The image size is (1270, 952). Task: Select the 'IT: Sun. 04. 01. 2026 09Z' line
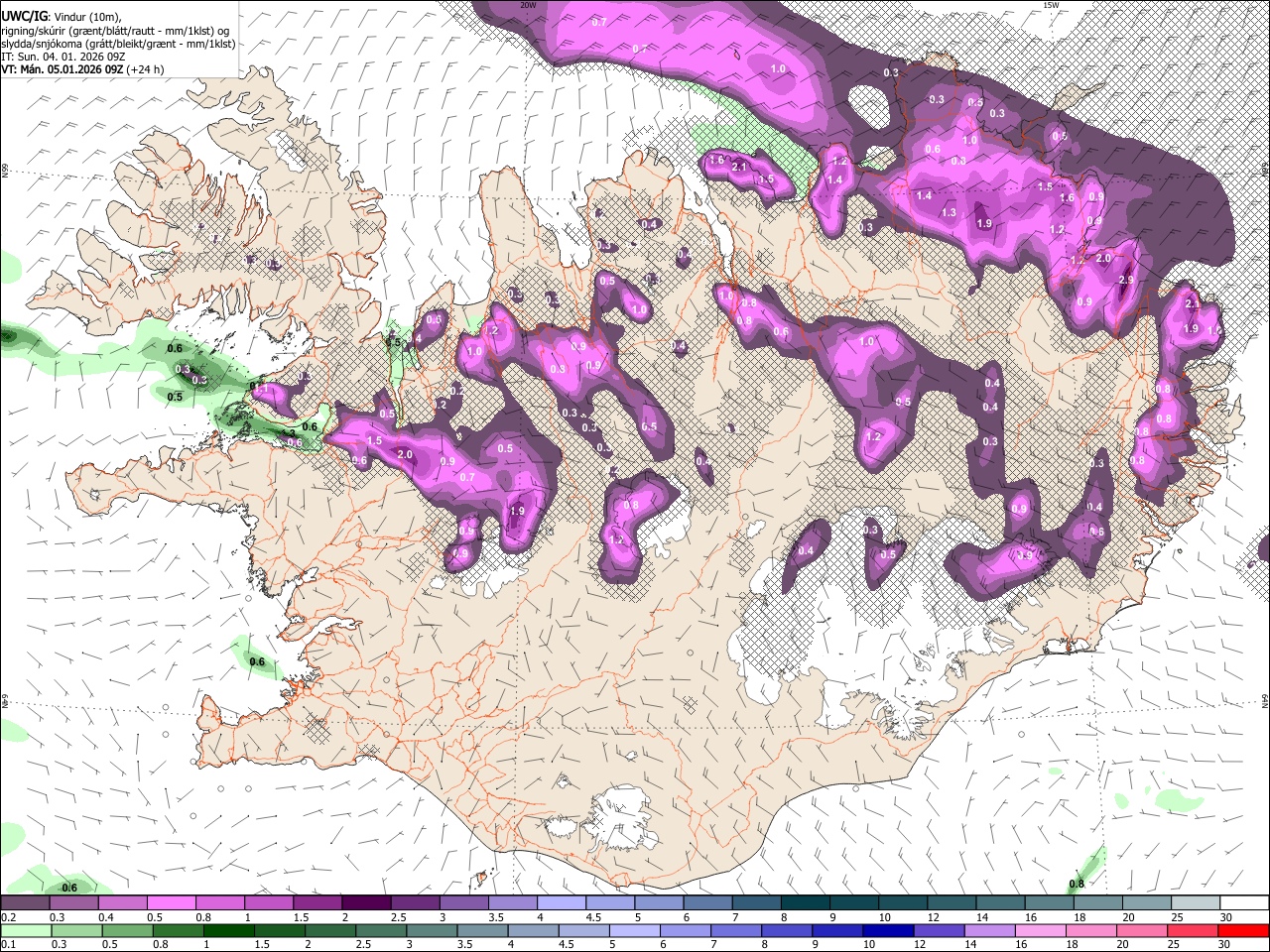[x=63, y=57]
